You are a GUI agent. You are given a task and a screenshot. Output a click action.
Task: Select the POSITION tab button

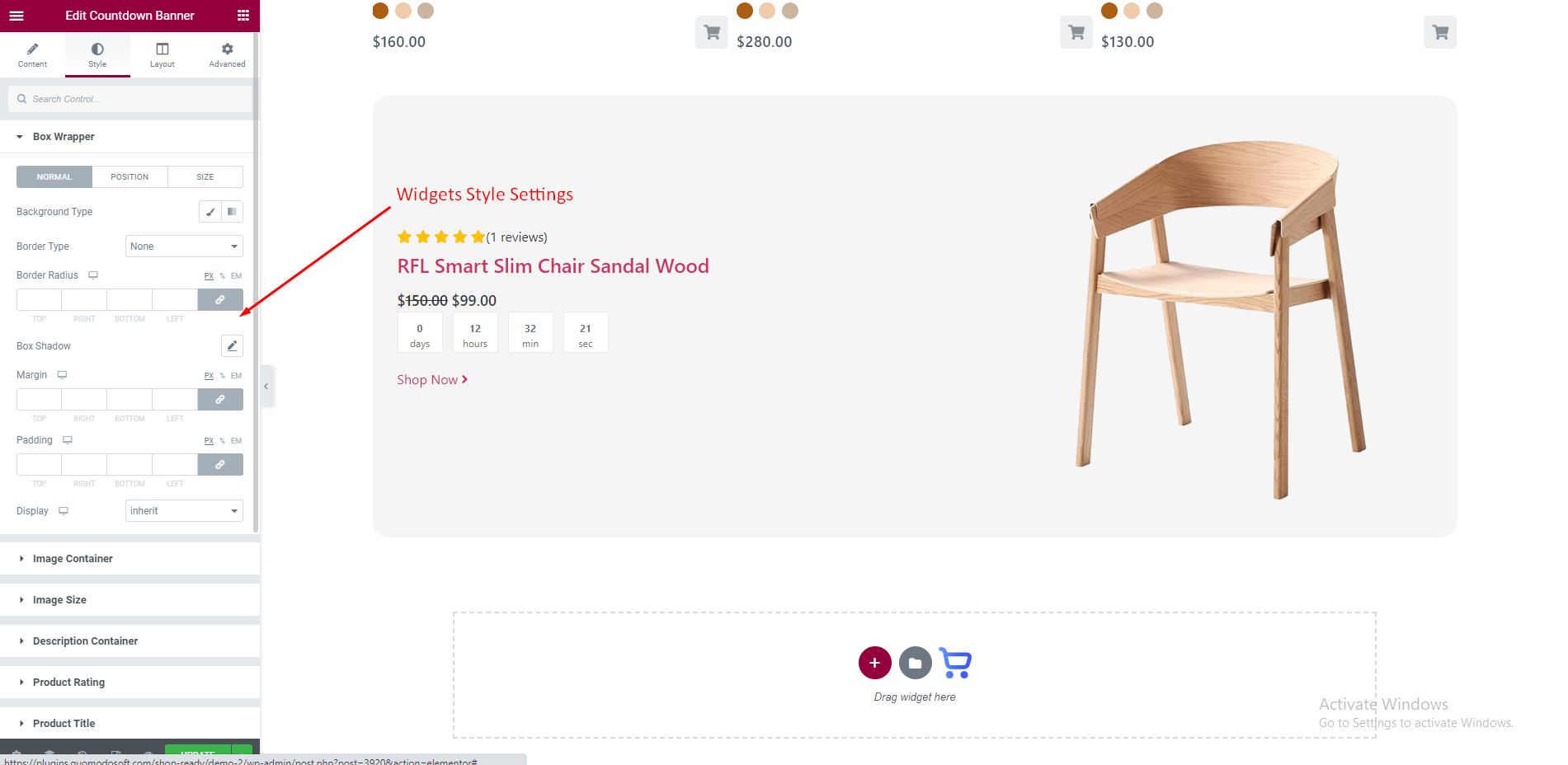coord(129,177)
